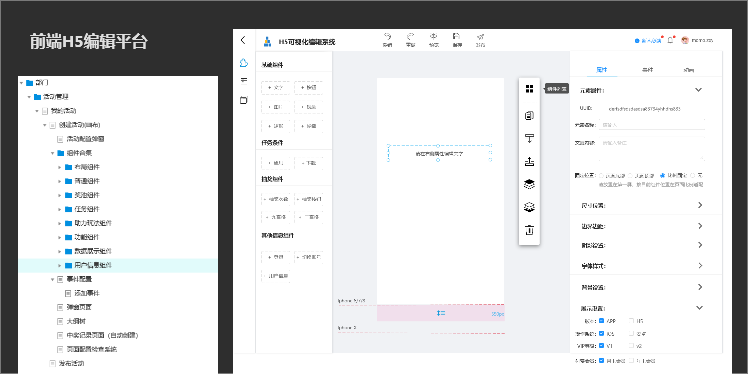This screenshot has width=748, height=374.
Task: Click the solid layer-stack icon in floating toolbar
Action: tap(529, 184)
